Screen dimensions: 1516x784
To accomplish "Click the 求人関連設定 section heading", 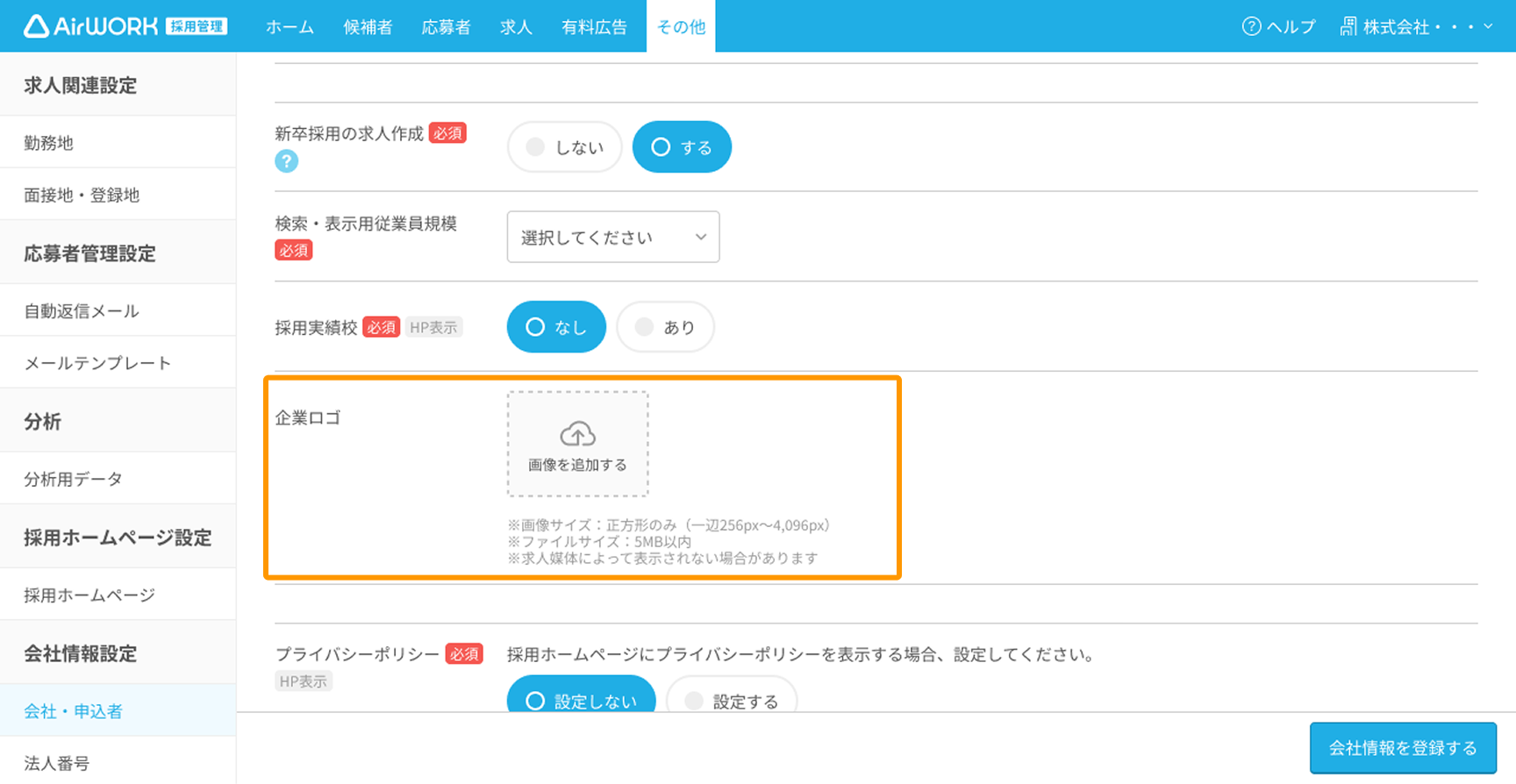I will click(80, 85).
